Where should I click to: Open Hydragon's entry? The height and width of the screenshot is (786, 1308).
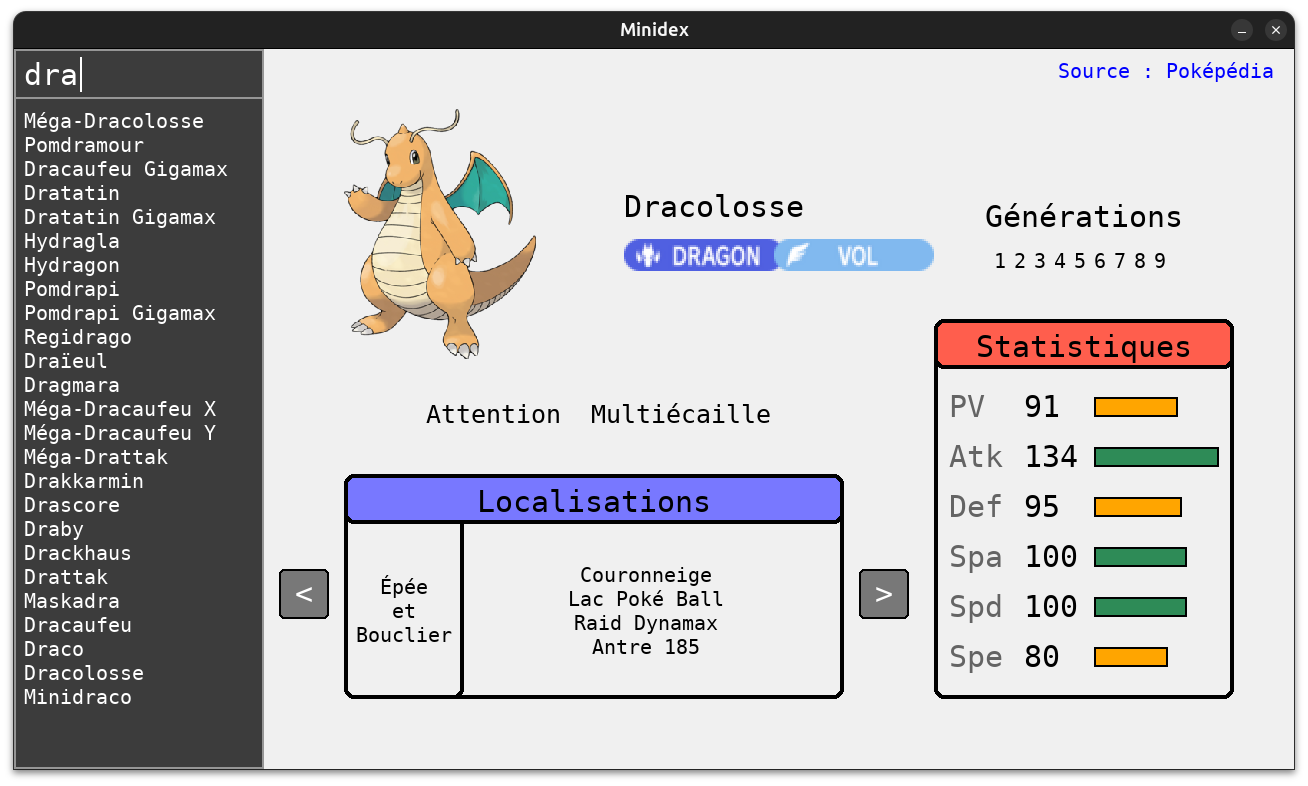(x=72, y=265)
